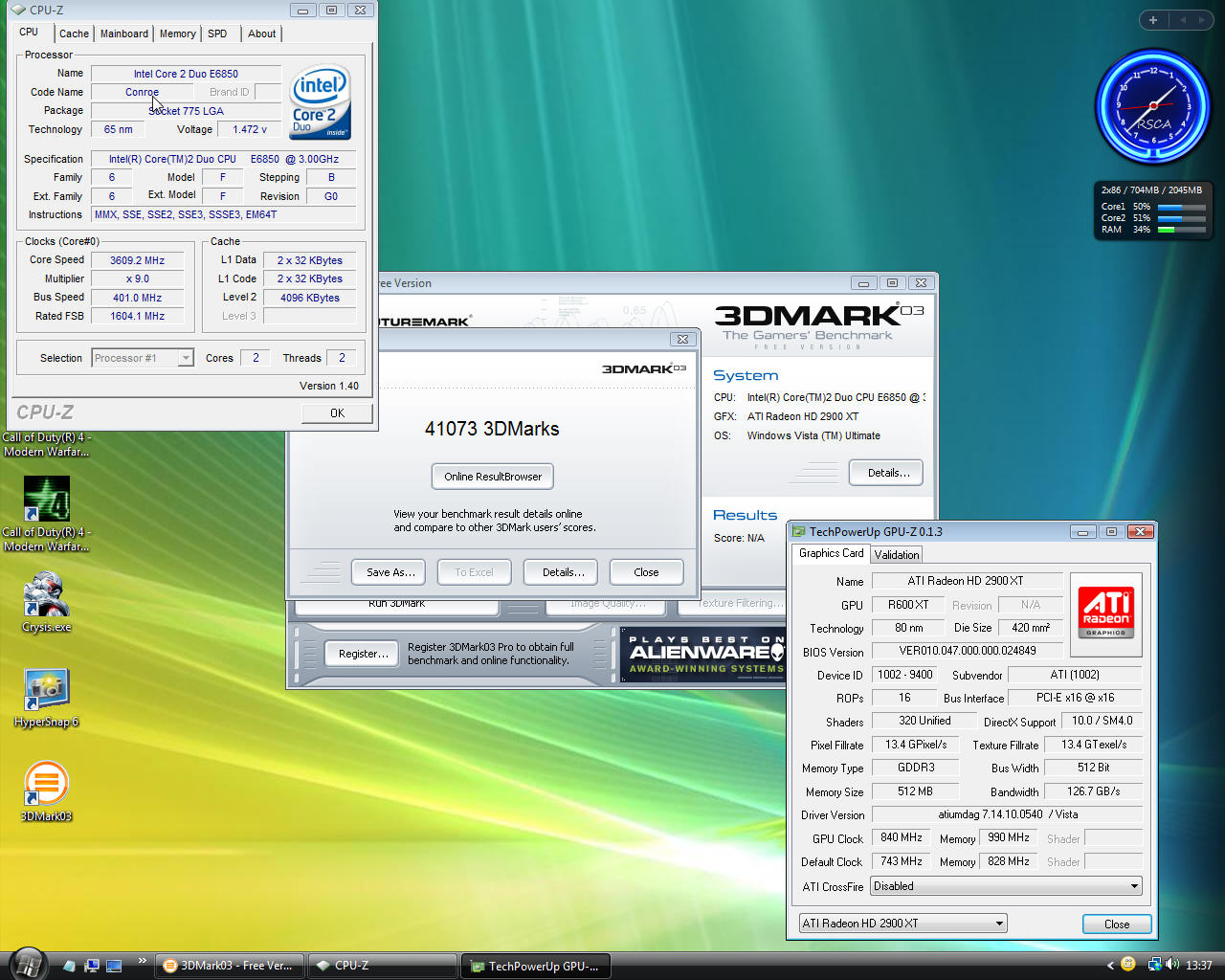
Task: Click Save As in 3DMark score dialog
Action: [x=390, y=572]
